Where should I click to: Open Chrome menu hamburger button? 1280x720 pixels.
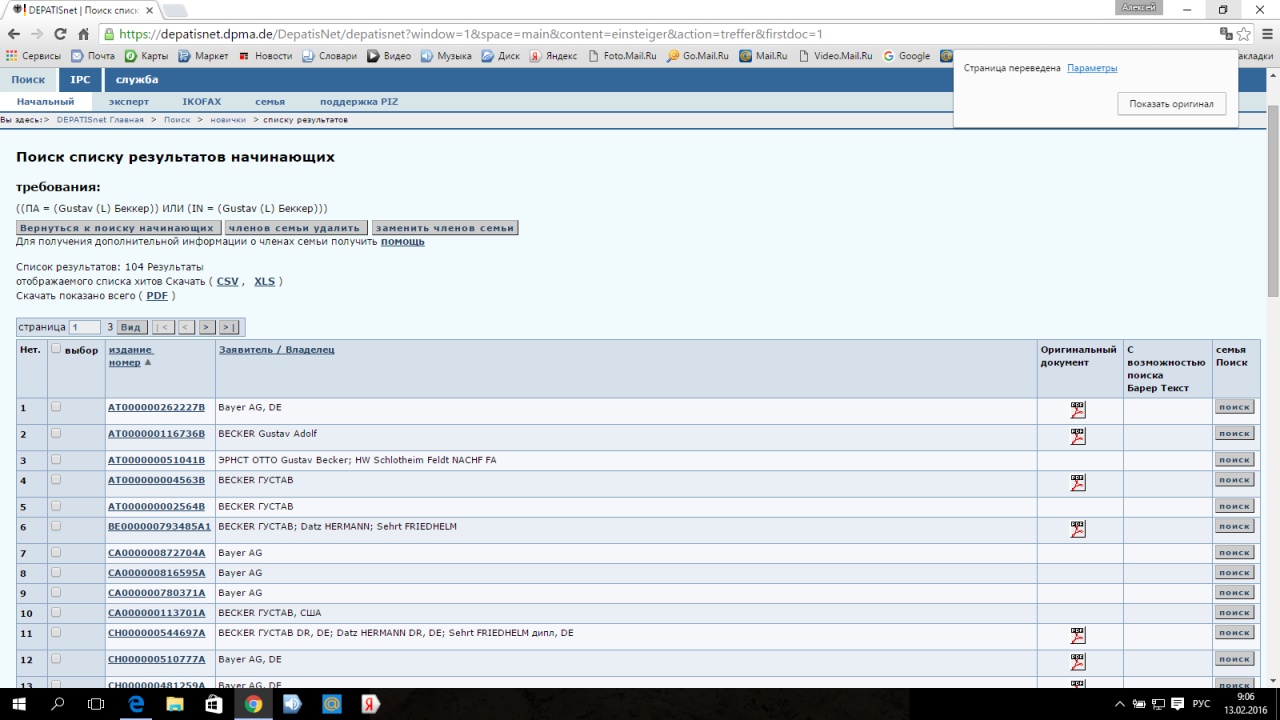[x=1264, y=34]
